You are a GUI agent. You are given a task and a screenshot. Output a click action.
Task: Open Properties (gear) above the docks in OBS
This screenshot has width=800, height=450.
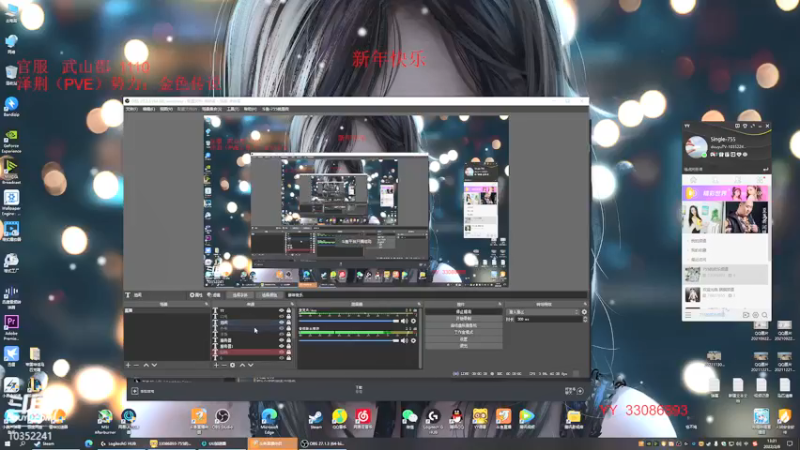[196, 295]
